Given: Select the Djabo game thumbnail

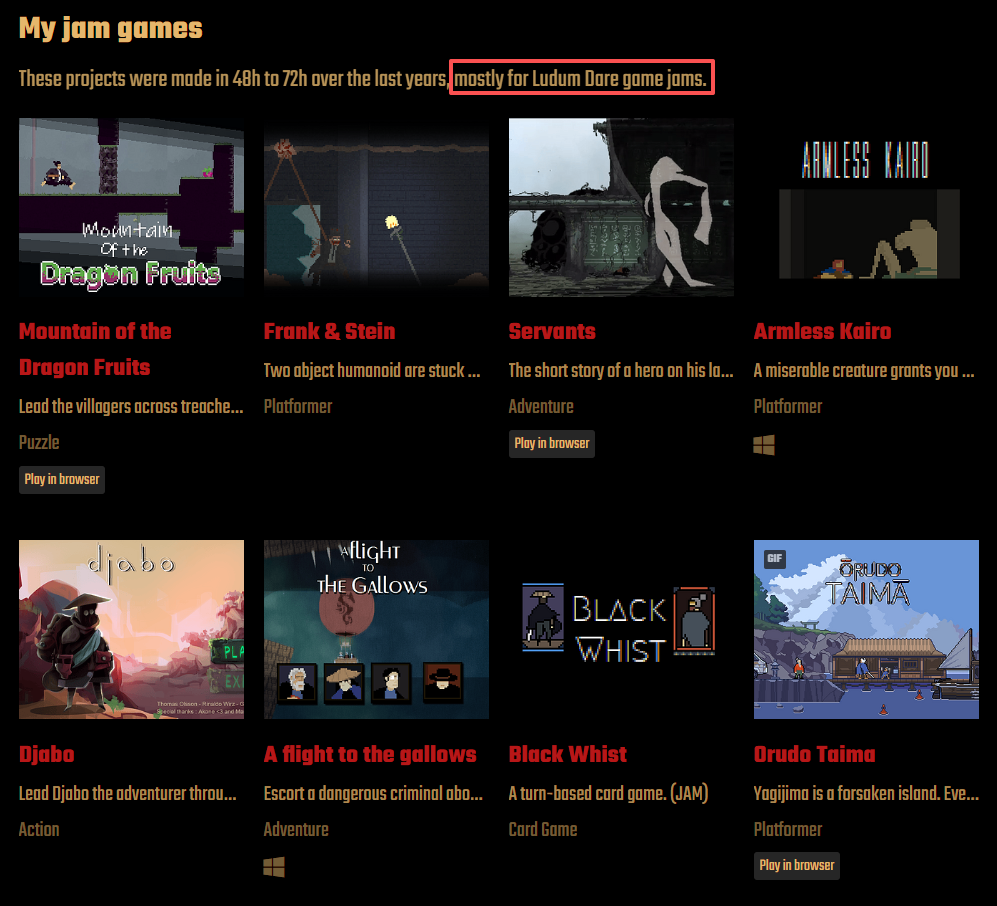Looking at the screenshot, I should [x=132, y=629].
